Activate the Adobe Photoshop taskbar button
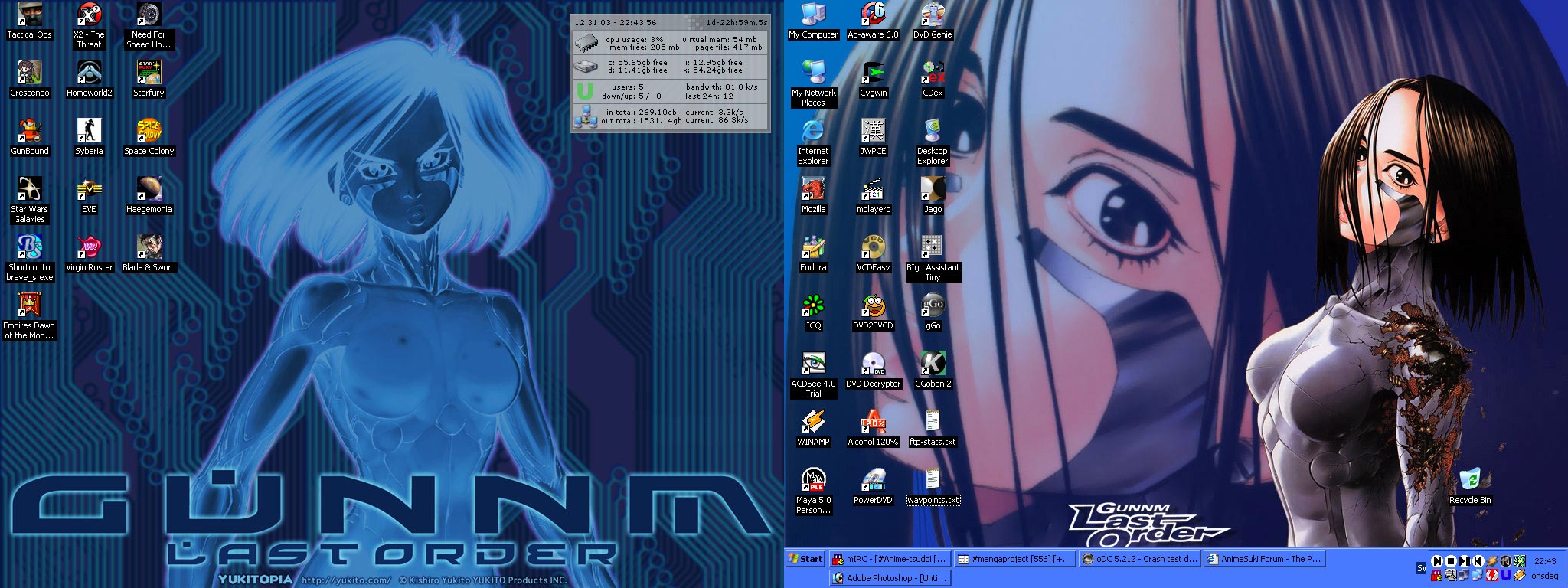Image resolution: width=1568 pixels, height=588 pixels. [890, 578]
